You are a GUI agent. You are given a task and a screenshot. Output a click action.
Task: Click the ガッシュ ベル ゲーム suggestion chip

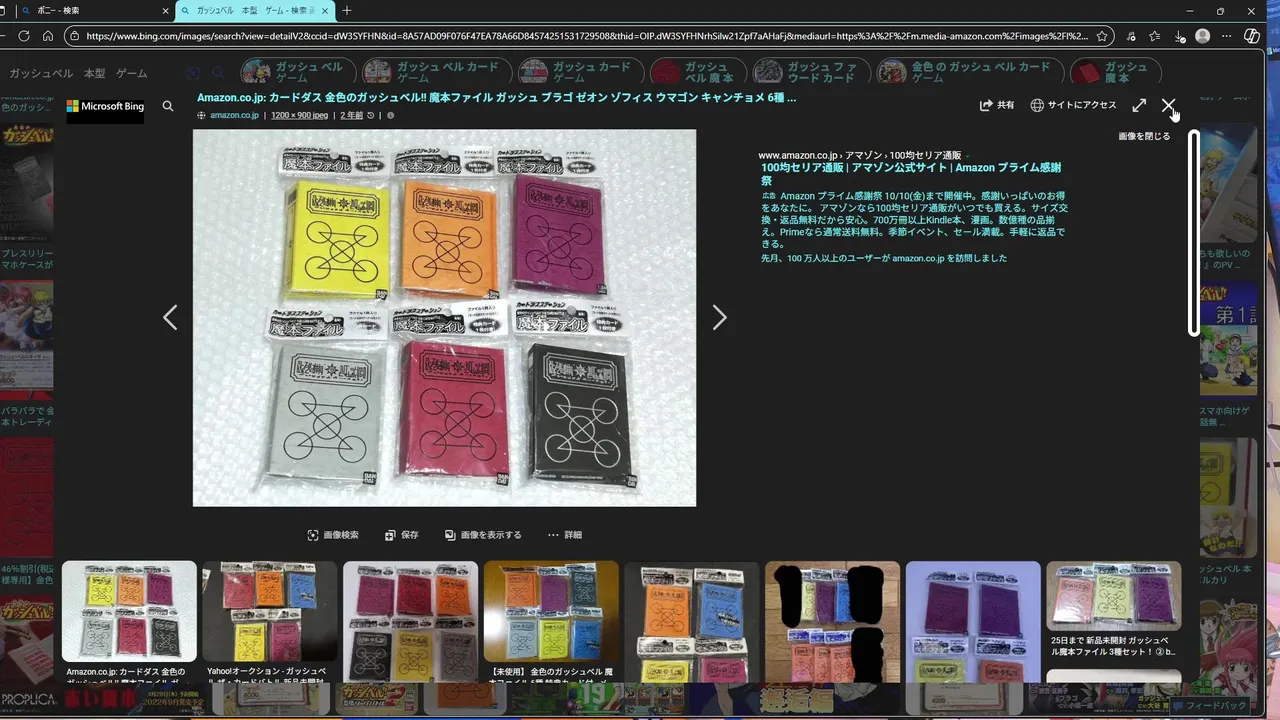[297, 72]
